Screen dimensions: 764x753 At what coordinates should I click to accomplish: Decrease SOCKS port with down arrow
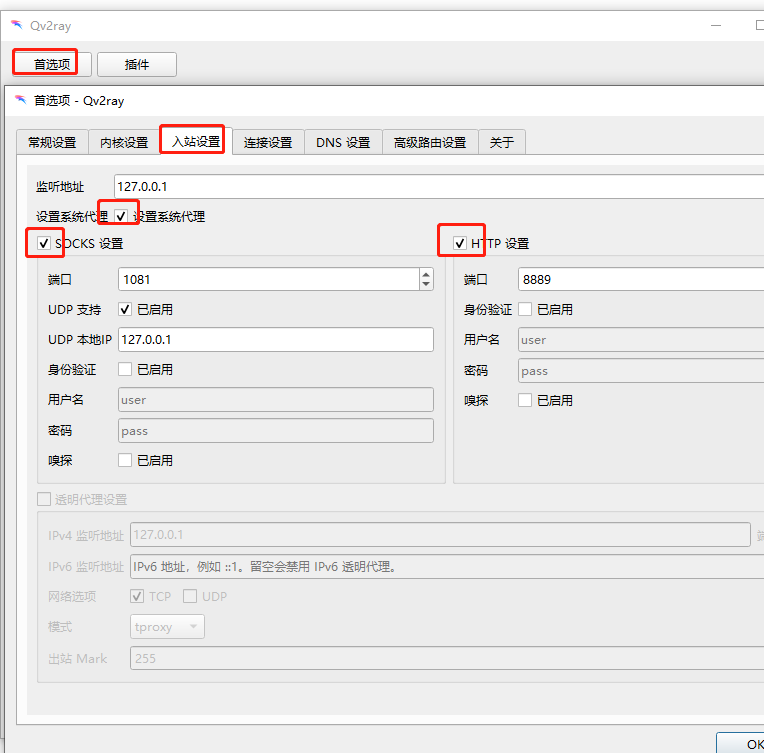tap(426, 284)
